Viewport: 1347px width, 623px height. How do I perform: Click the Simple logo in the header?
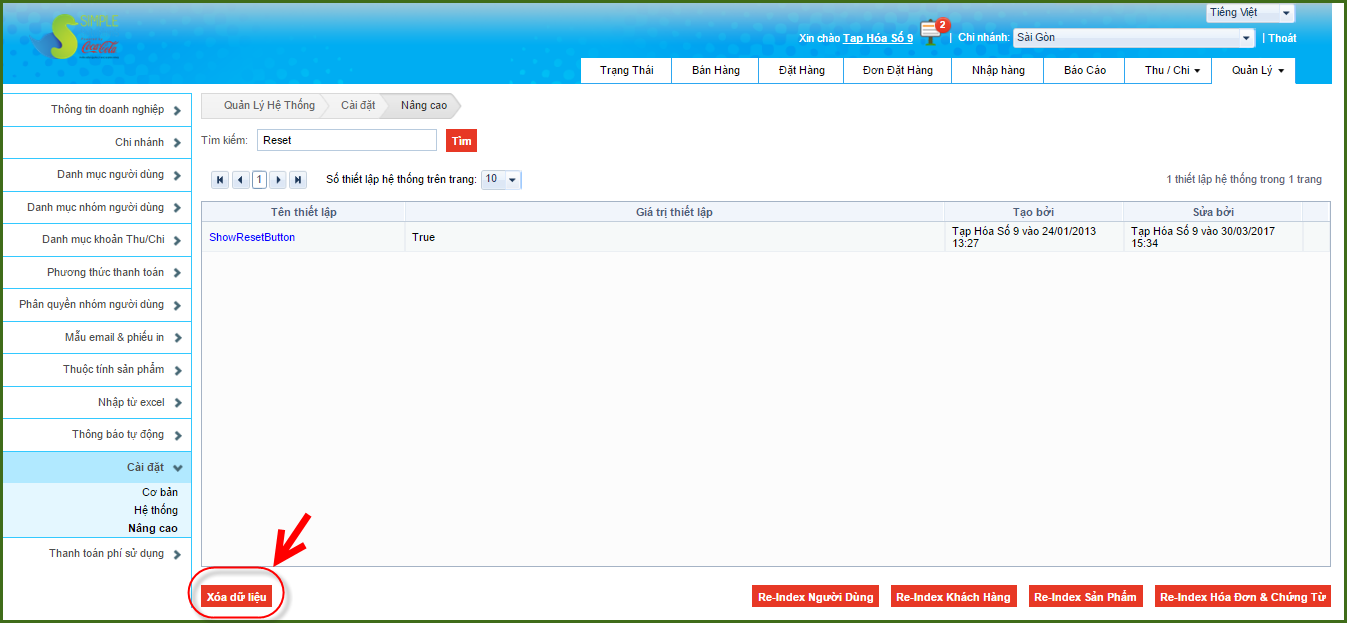pos(76,38)
